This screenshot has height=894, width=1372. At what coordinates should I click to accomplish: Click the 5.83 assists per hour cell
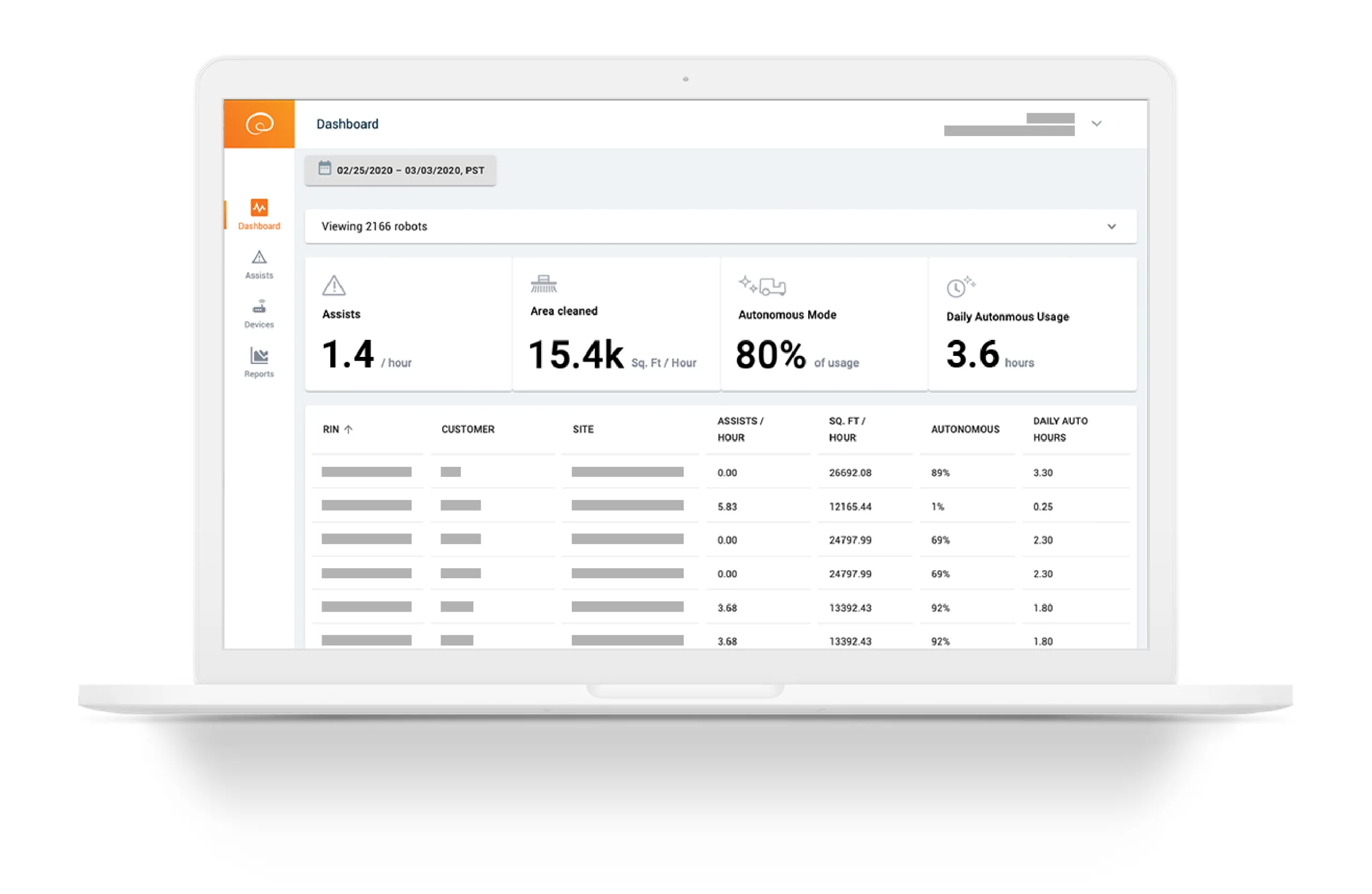point(727,506)
